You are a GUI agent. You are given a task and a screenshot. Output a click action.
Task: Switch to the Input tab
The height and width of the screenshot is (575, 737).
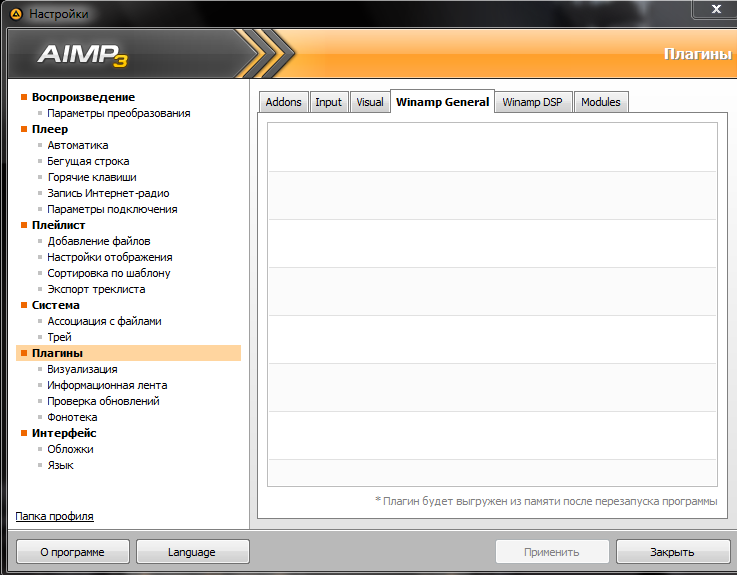click(329, 102)
